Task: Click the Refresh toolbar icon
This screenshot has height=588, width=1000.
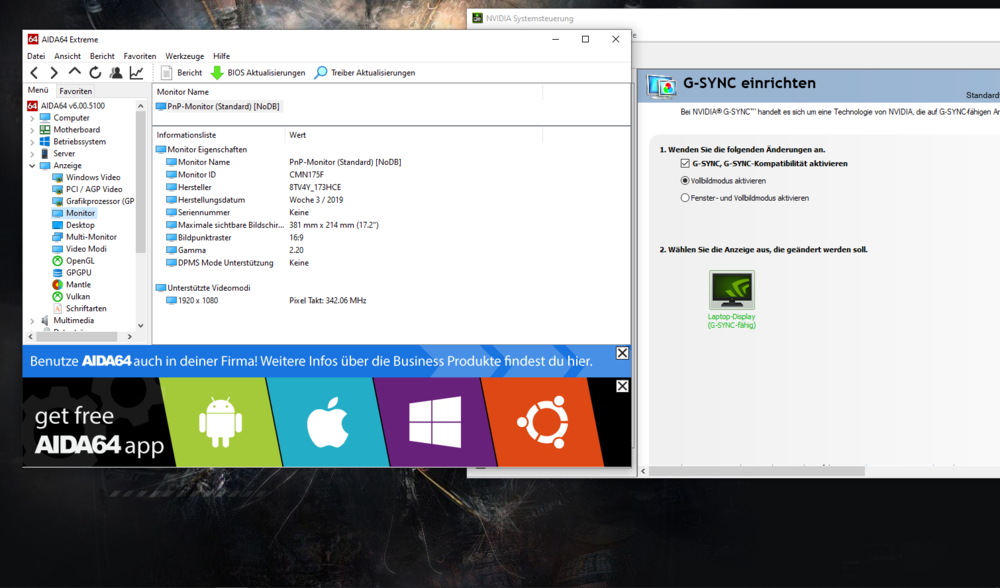Action: [95, 73]
